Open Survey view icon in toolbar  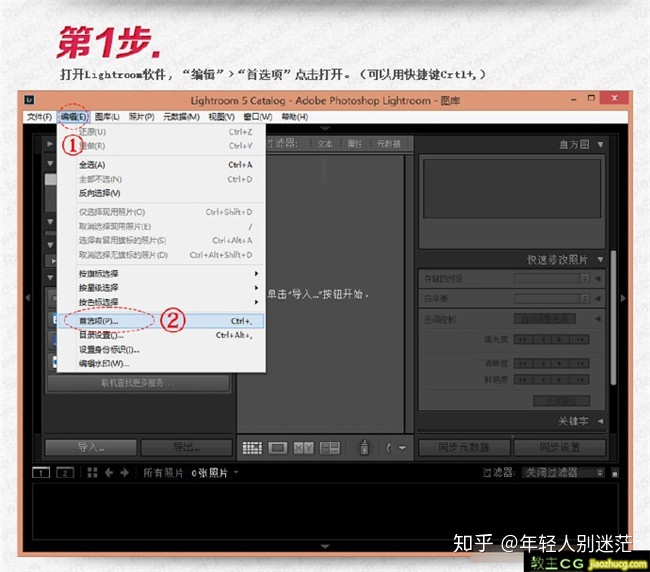point(330,448)
